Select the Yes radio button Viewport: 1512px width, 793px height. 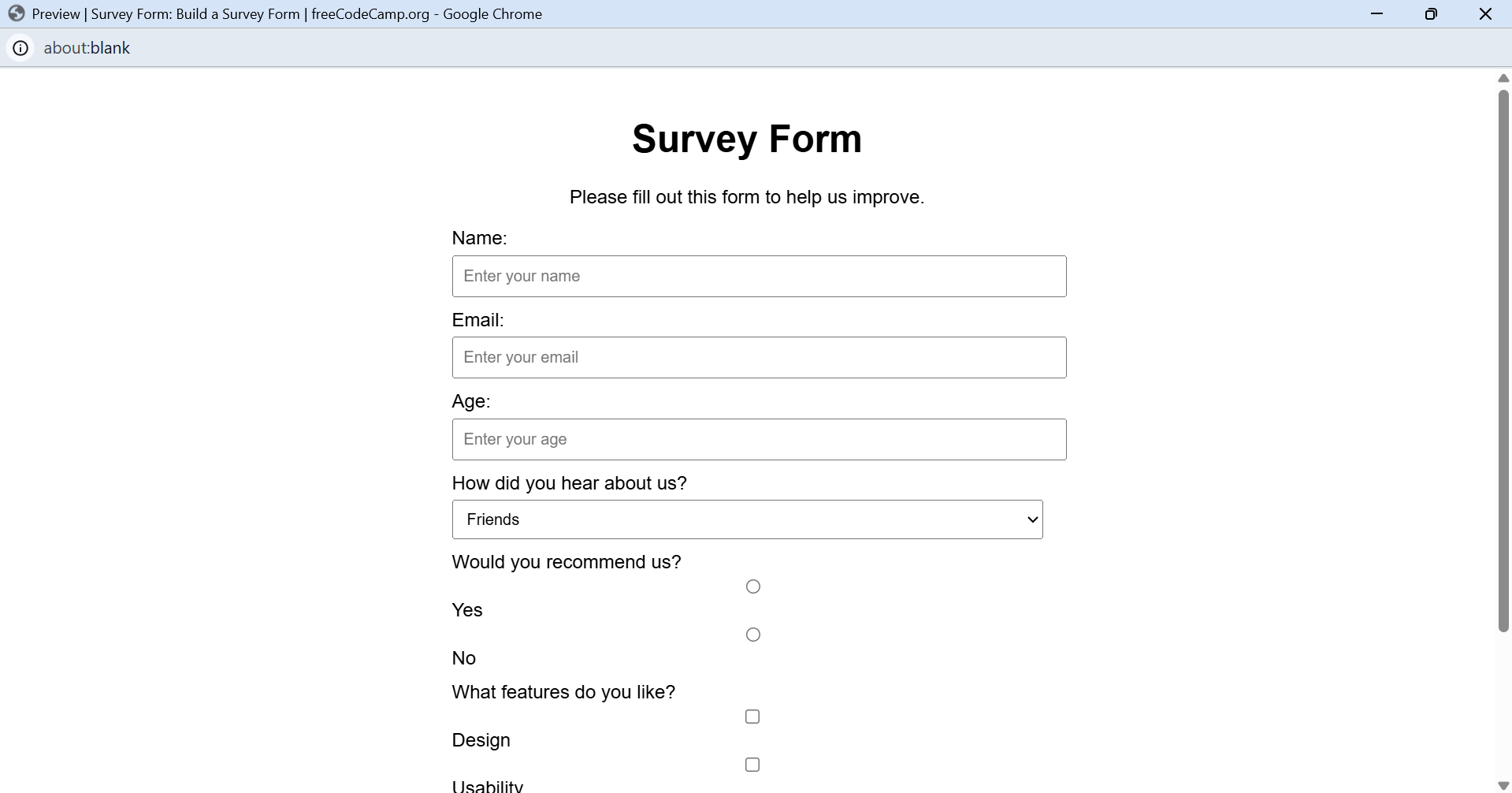point(753,586)
